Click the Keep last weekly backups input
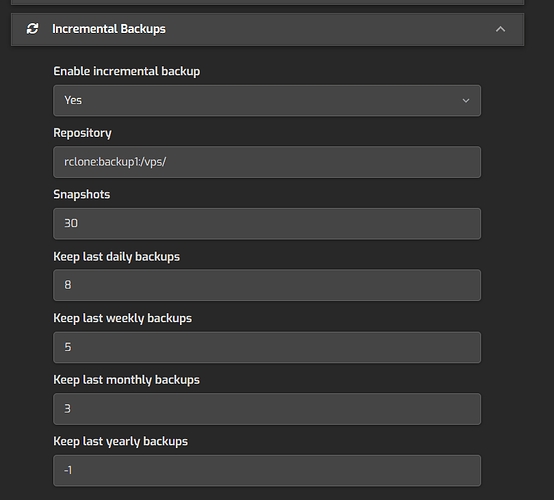 point(267,347)
